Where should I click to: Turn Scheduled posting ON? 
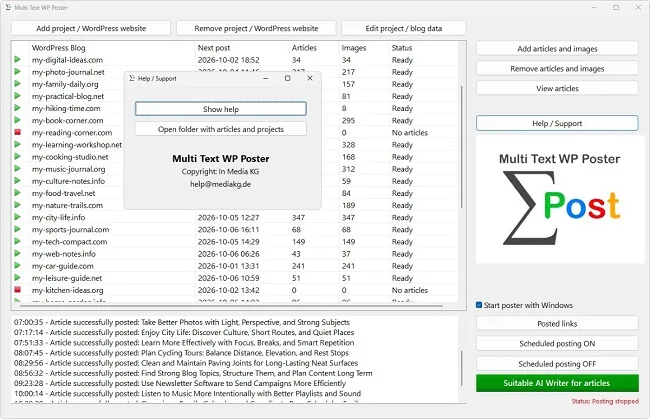pos(557,343)
